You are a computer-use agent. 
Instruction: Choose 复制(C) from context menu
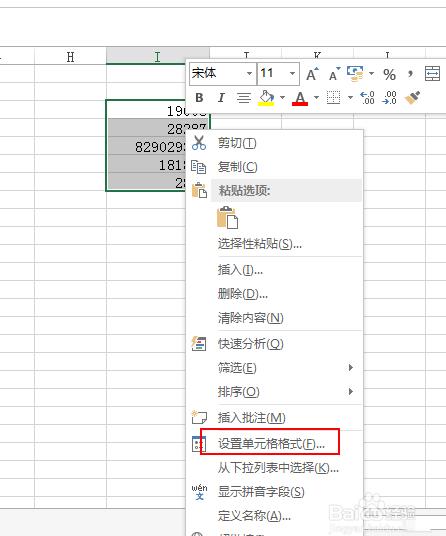(x=275, y=167)
